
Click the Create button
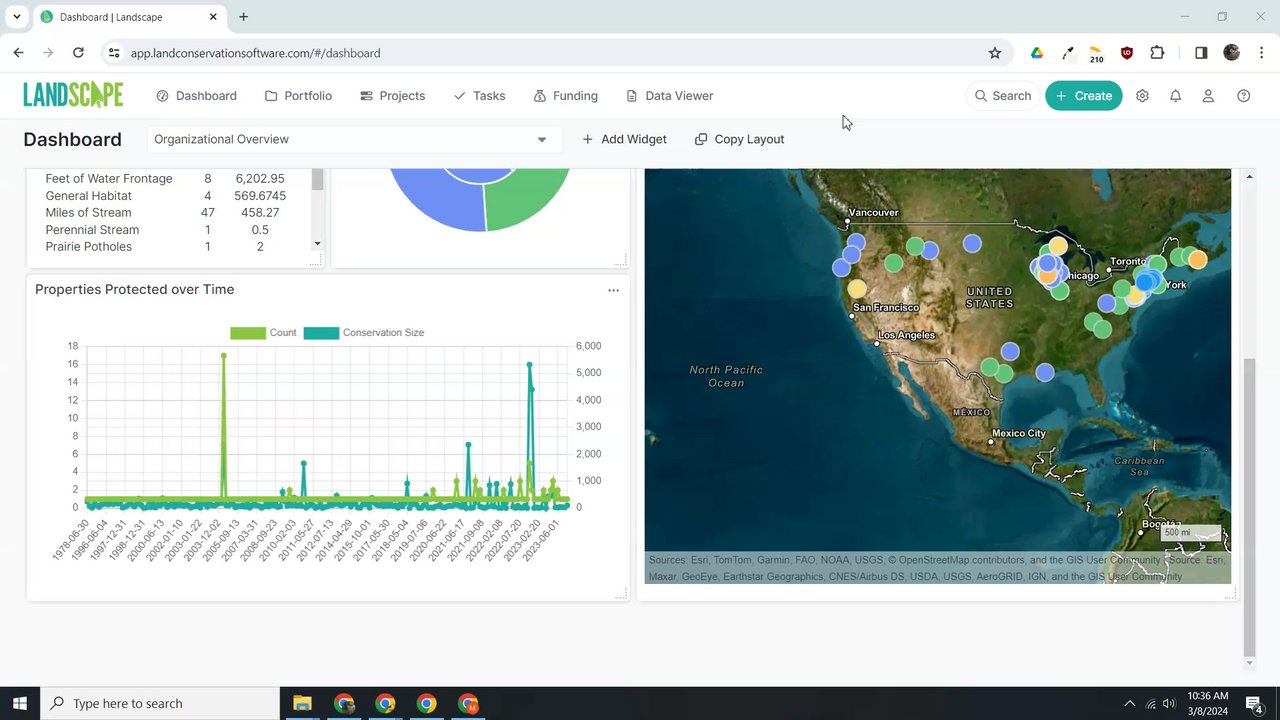[1084, 96]
